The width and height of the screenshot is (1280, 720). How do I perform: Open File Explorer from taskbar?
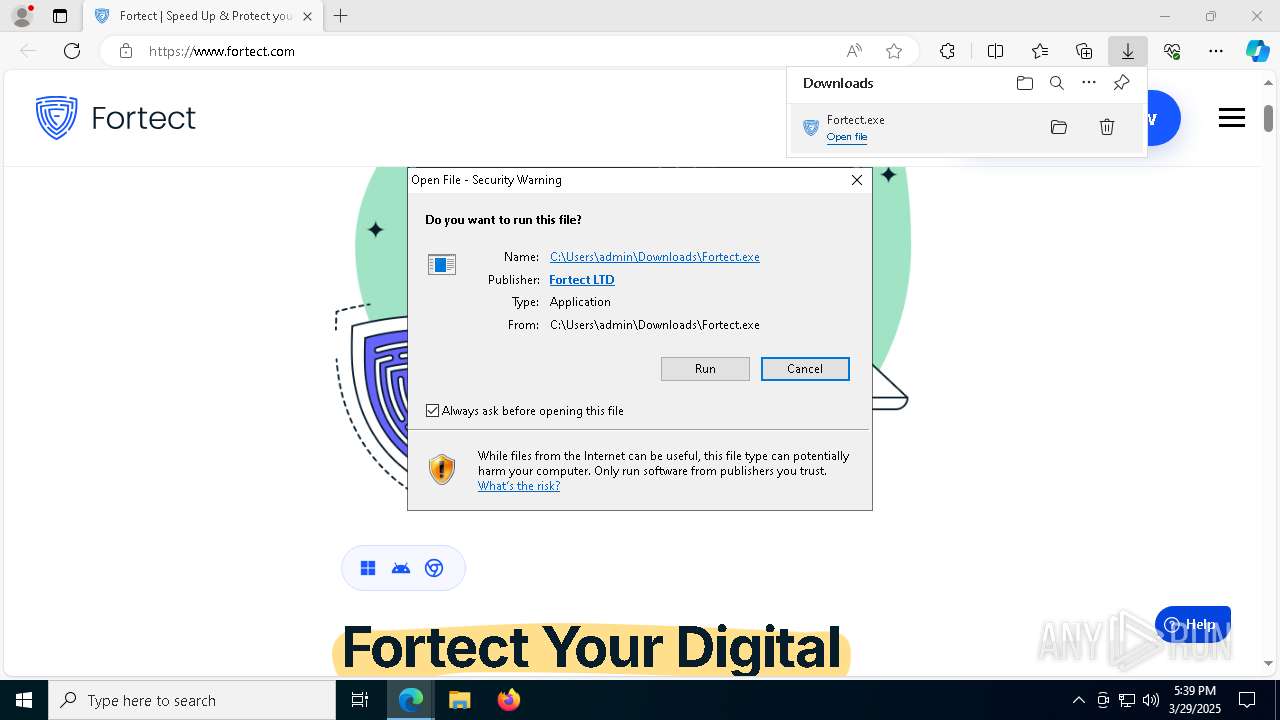(x=459, y=700)
